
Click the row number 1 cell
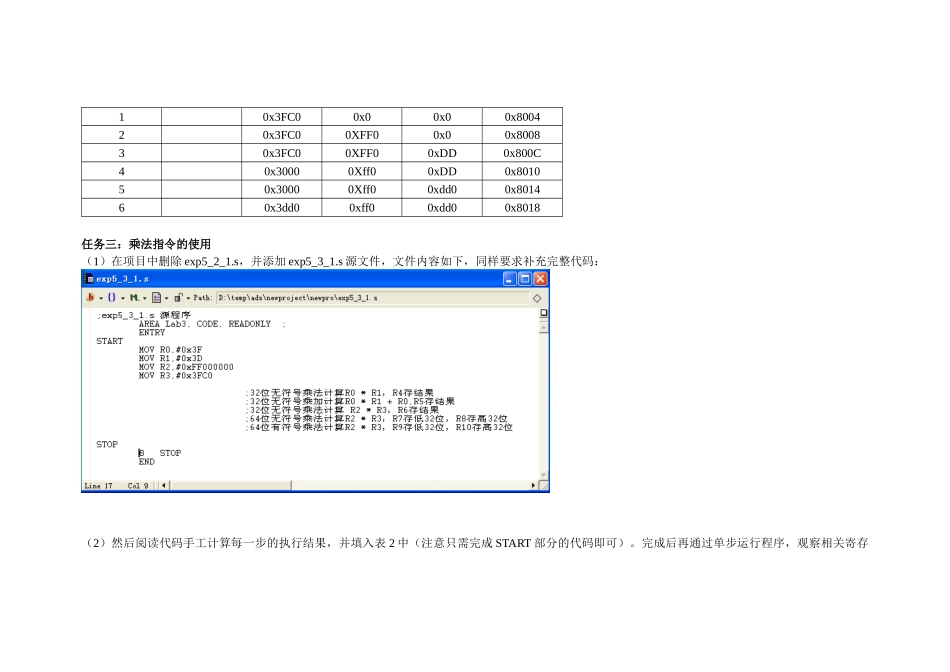tap(121, 117)
